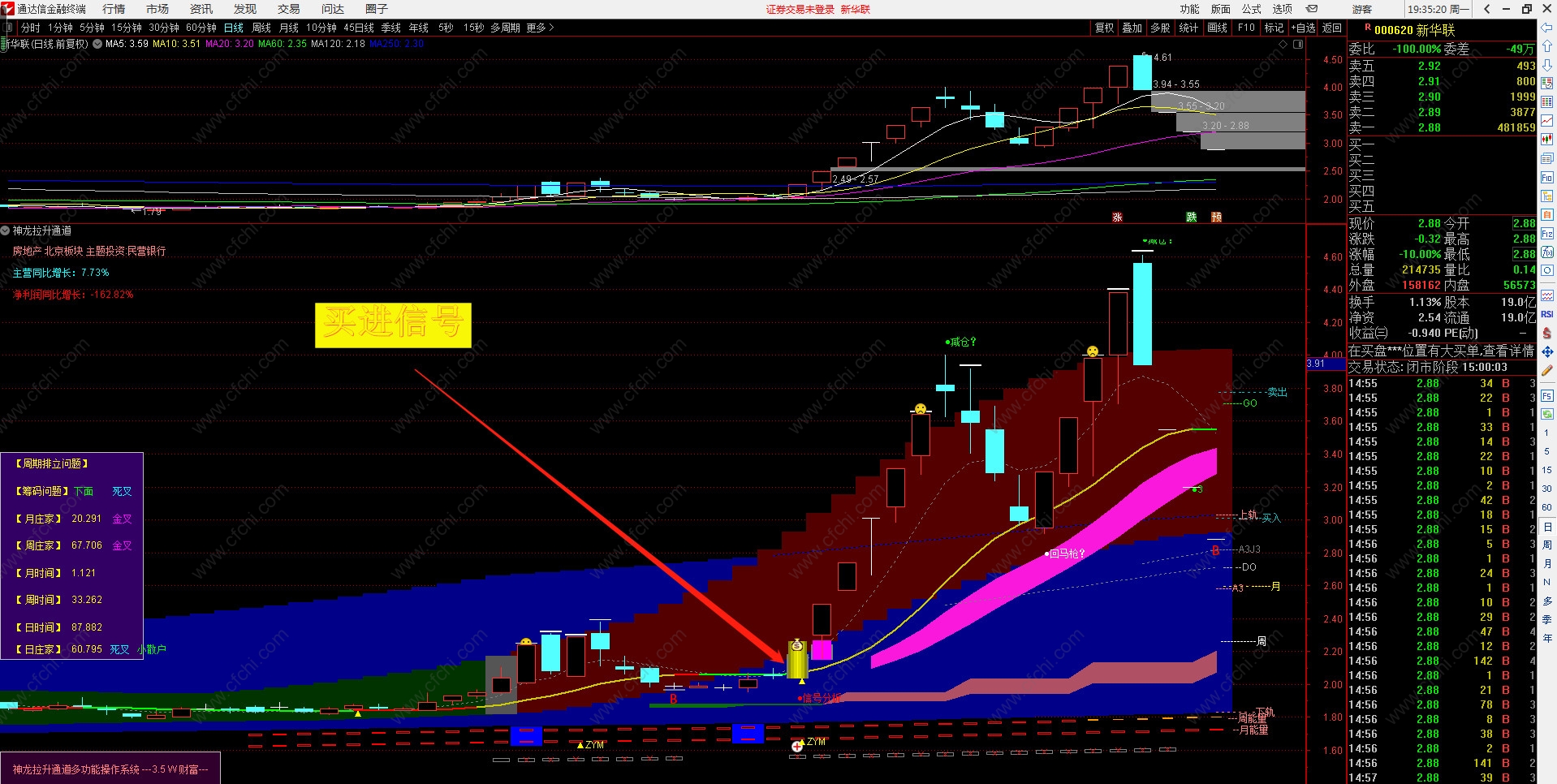Expand dropdown beside 新华联(日线.前复权)
1557x784 pixels.
[97, 44]
